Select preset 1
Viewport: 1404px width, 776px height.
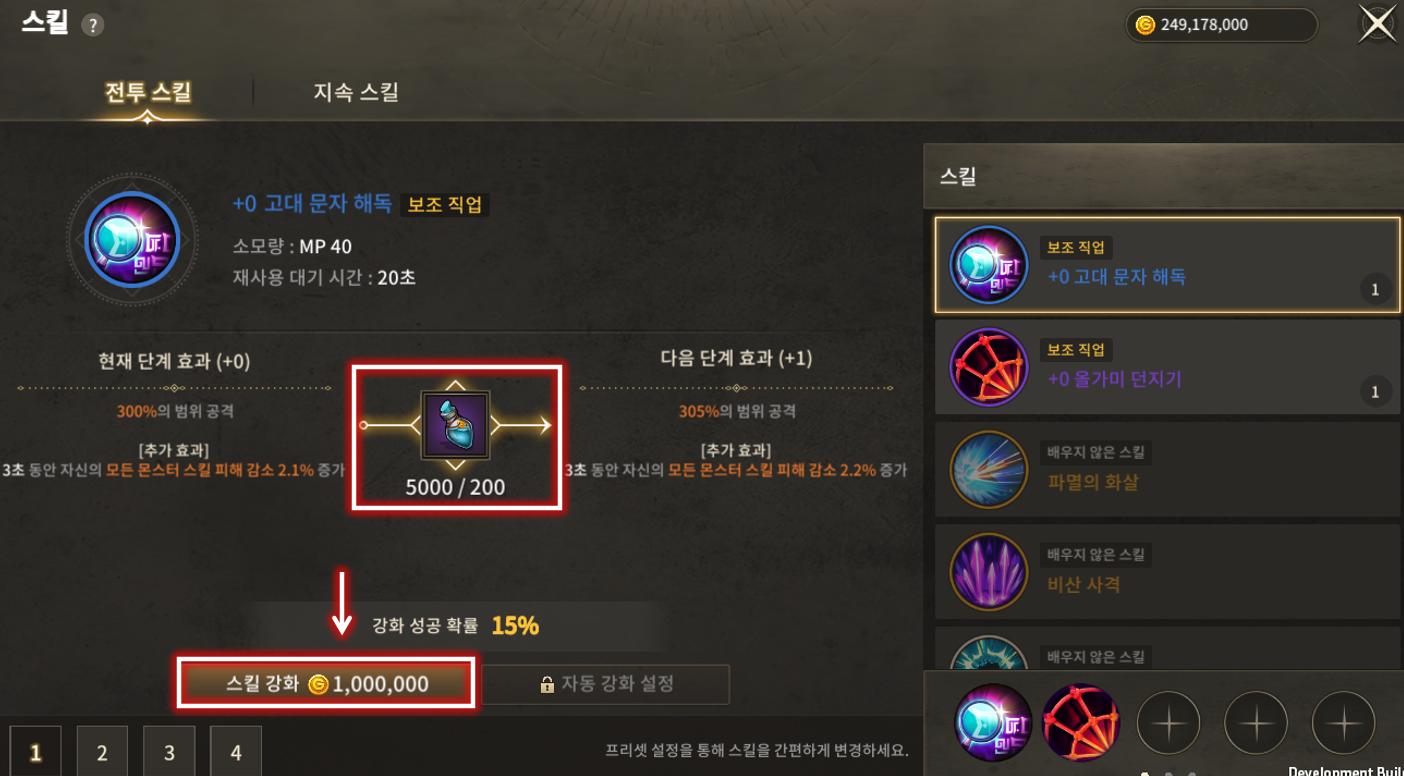pyautogui.click(x=35, y=752)
